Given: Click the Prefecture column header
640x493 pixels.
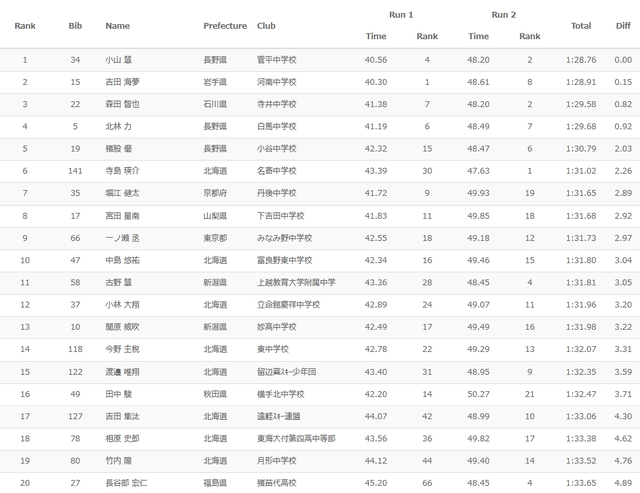Looking at the screenshot, I should pos(225,26).
